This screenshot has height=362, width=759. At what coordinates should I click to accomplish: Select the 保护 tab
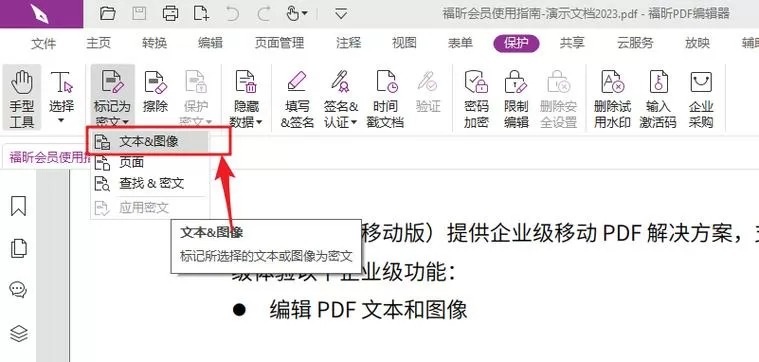click(516, 43)
